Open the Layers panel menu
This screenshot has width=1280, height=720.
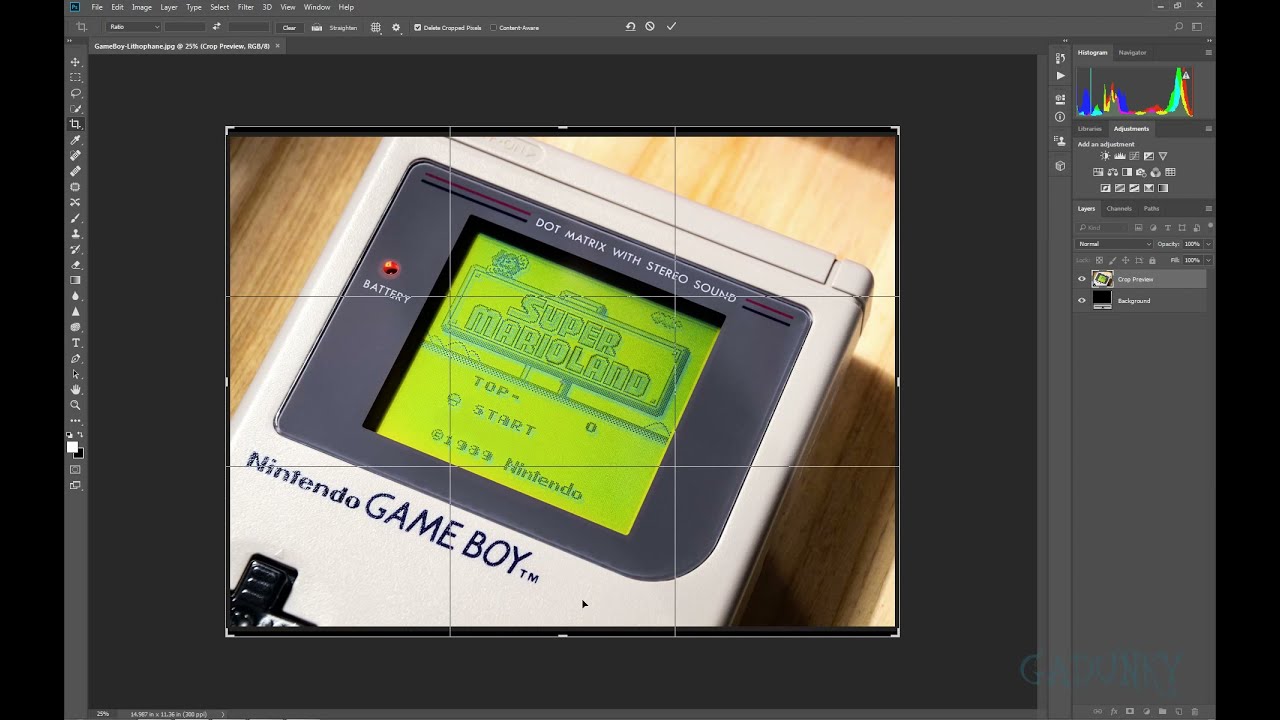(x=1208, y=208)
